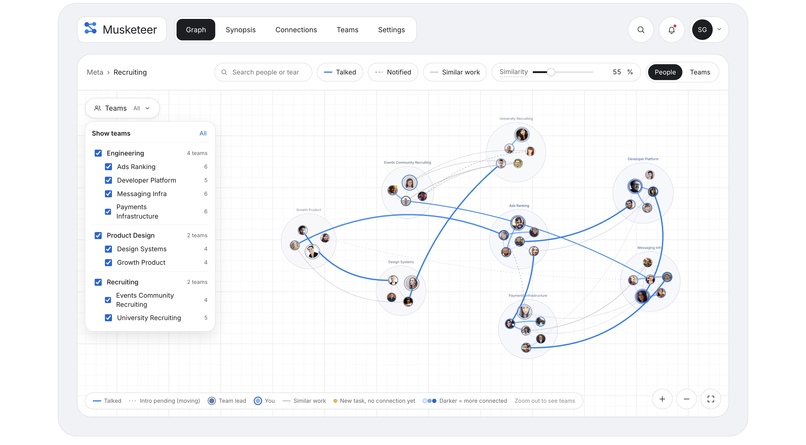Click 'Intro pending (moving)' legend entry
This screenshot has width=806, height=445.
coord(164,401)
